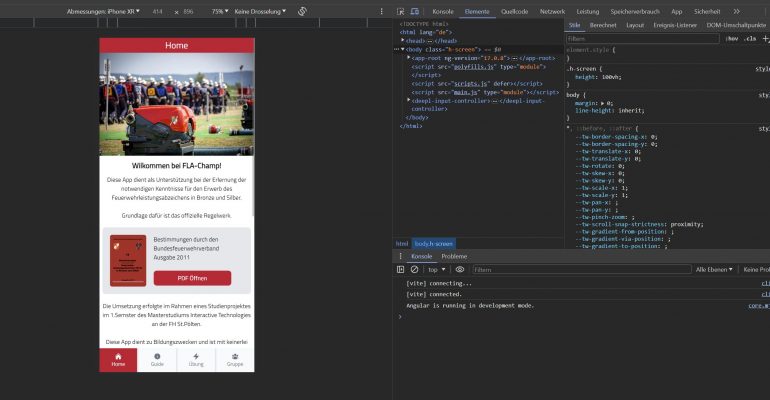Tap the Gruppe icon in app navigation
The width and height of the screenshot is (770, 400).
tap(235, 356)
